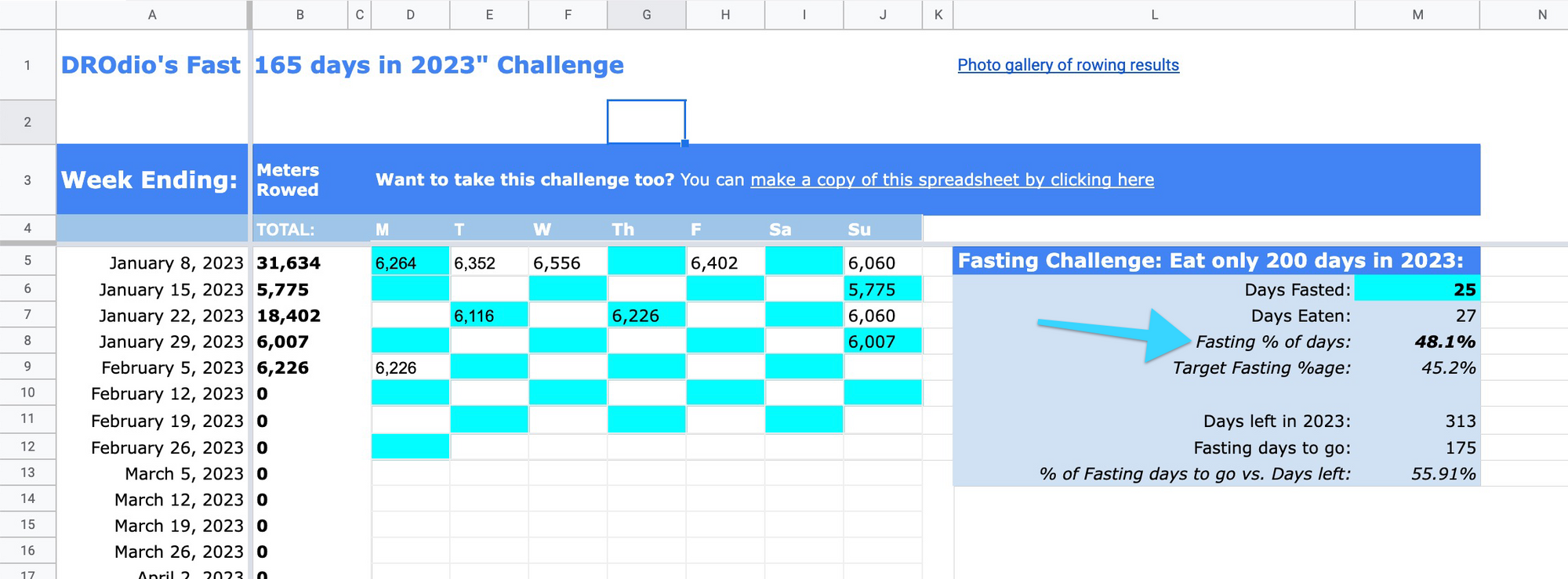
Task: Select the 5,775 Sunday cell
Action: (x=883, y=289)
